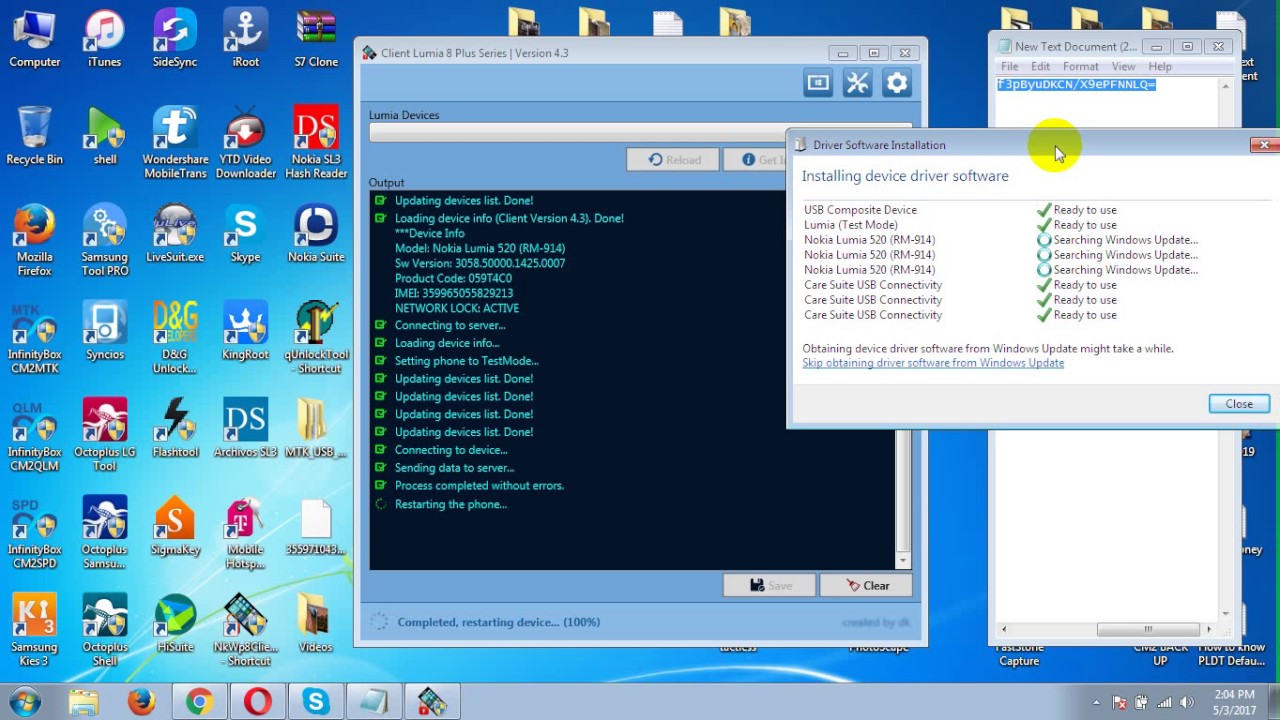Open S7 Clone archive icon
1280x720 pixels.
[x=316, y=38]
